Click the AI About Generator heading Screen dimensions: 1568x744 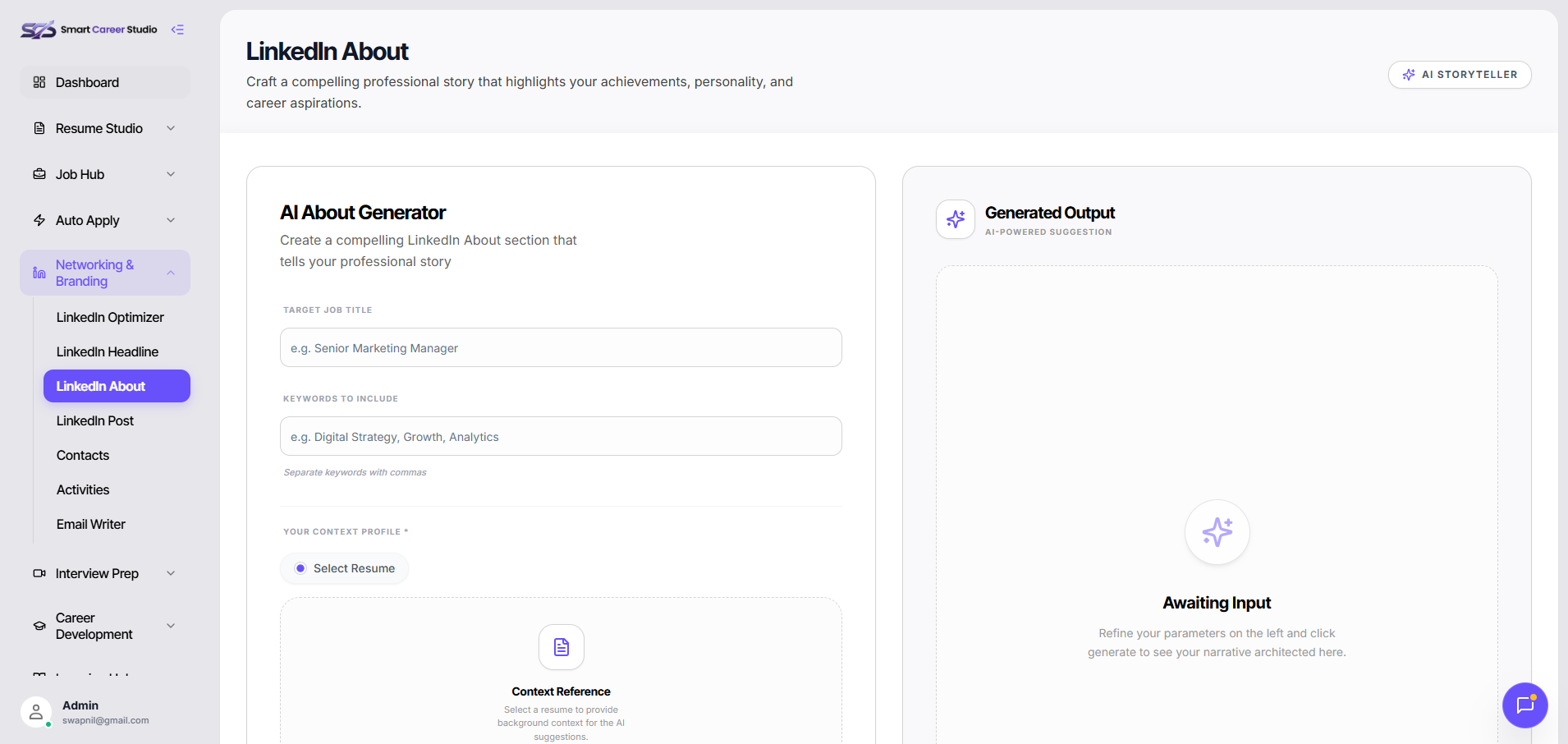click(363, 213)
